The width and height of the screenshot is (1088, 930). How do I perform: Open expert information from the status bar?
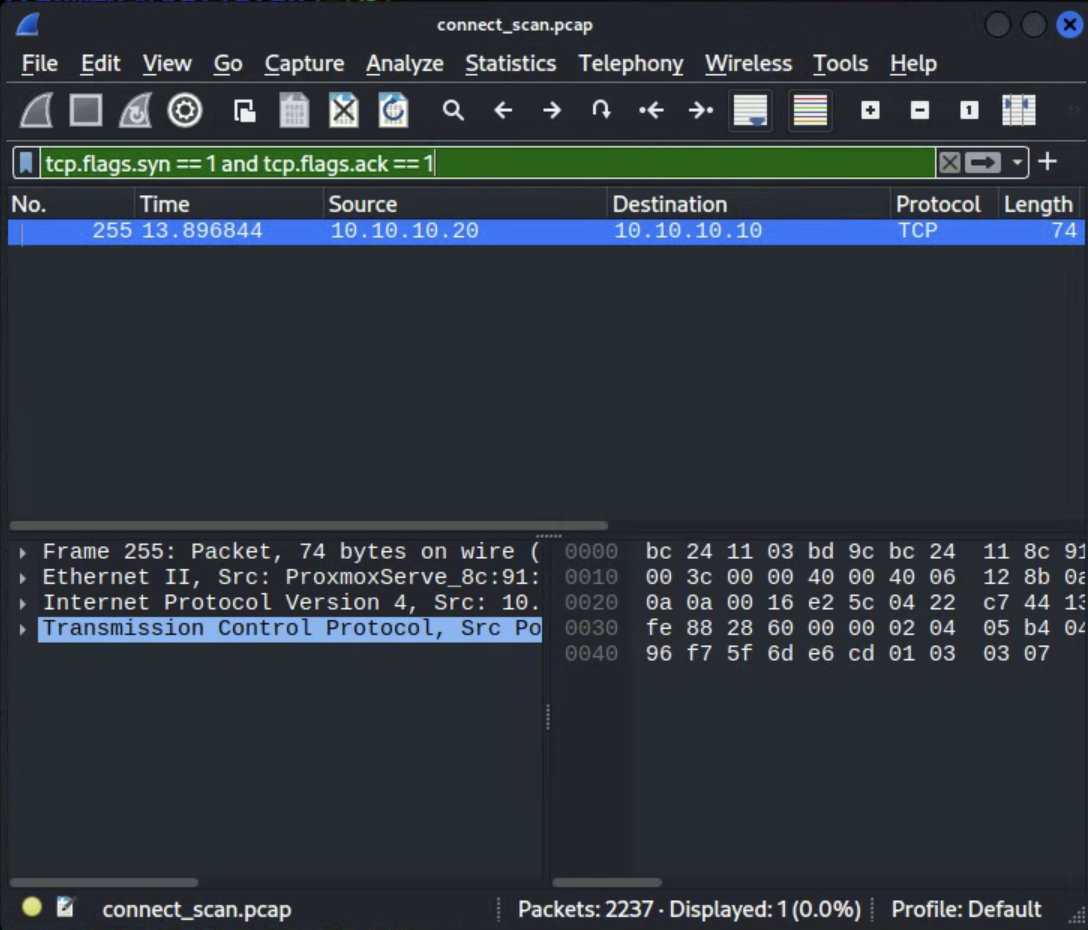31,906
